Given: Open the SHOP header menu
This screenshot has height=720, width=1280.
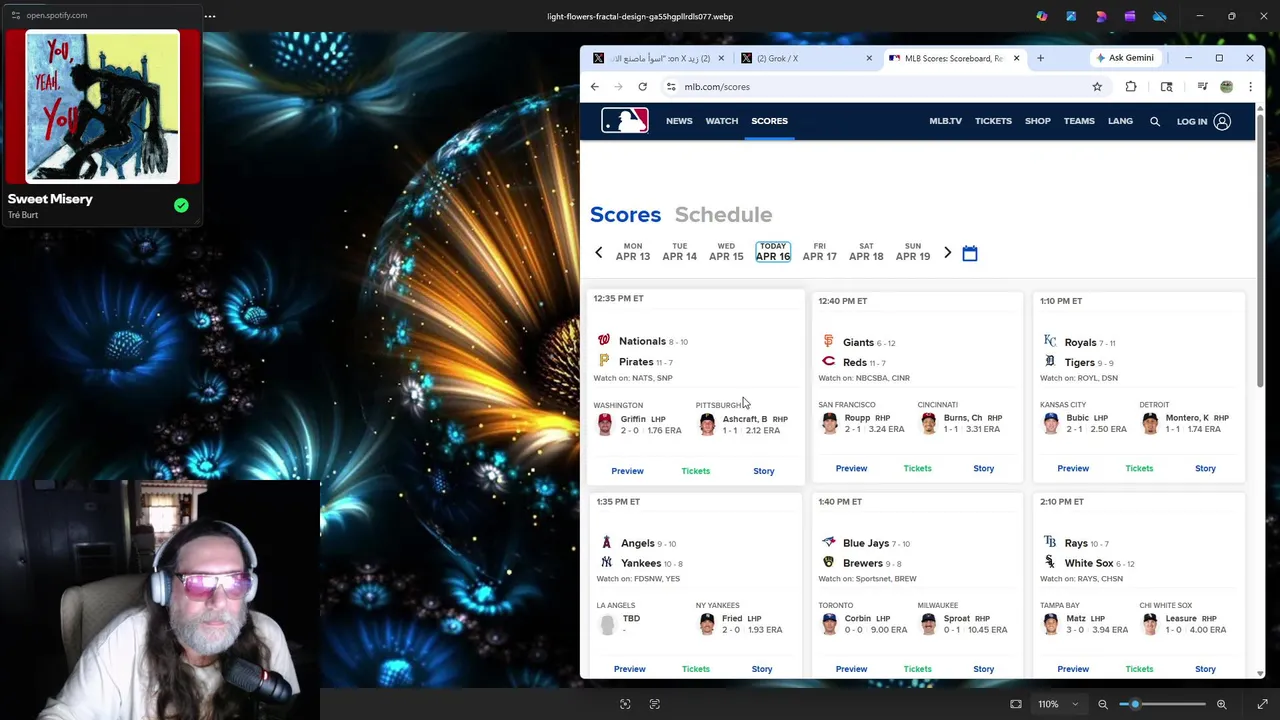Looking at the screenshot, I should point(1037,121).
